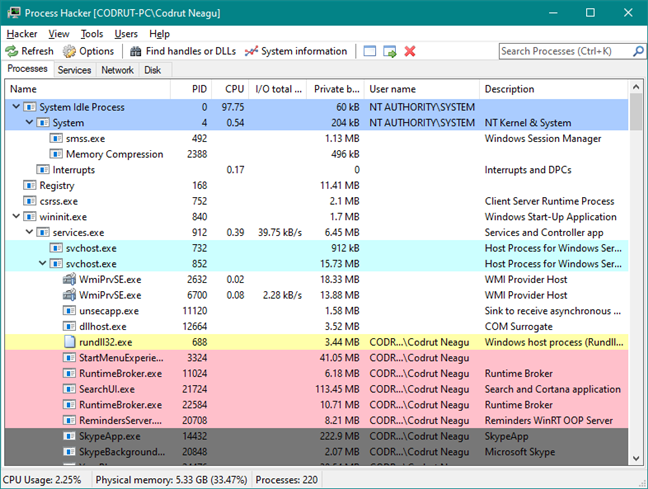Click the Physical memory status text
Viewport: 648px width, 489px height.
[x=172, y=480]
